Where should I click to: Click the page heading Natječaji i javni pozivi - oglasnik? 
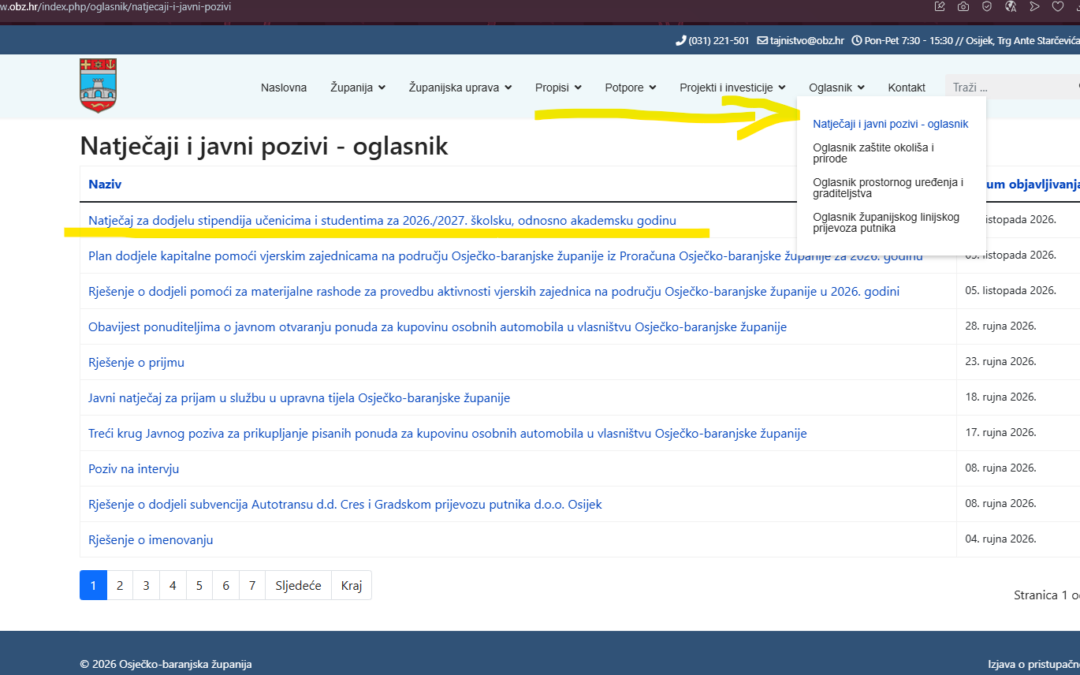coord(264,146)
